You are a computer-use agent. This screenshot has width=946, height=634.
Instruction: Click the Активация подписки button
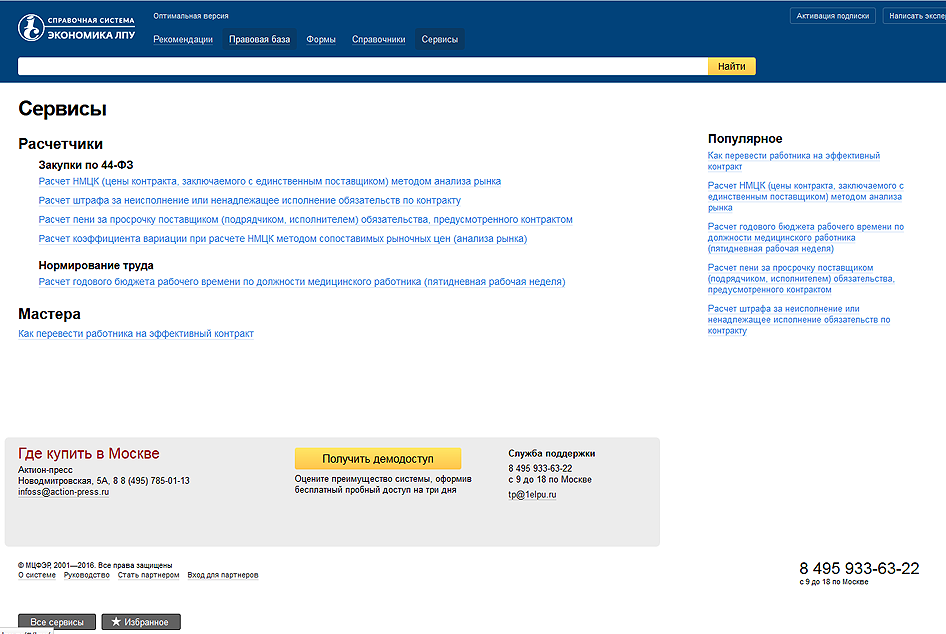coord(833,16)
